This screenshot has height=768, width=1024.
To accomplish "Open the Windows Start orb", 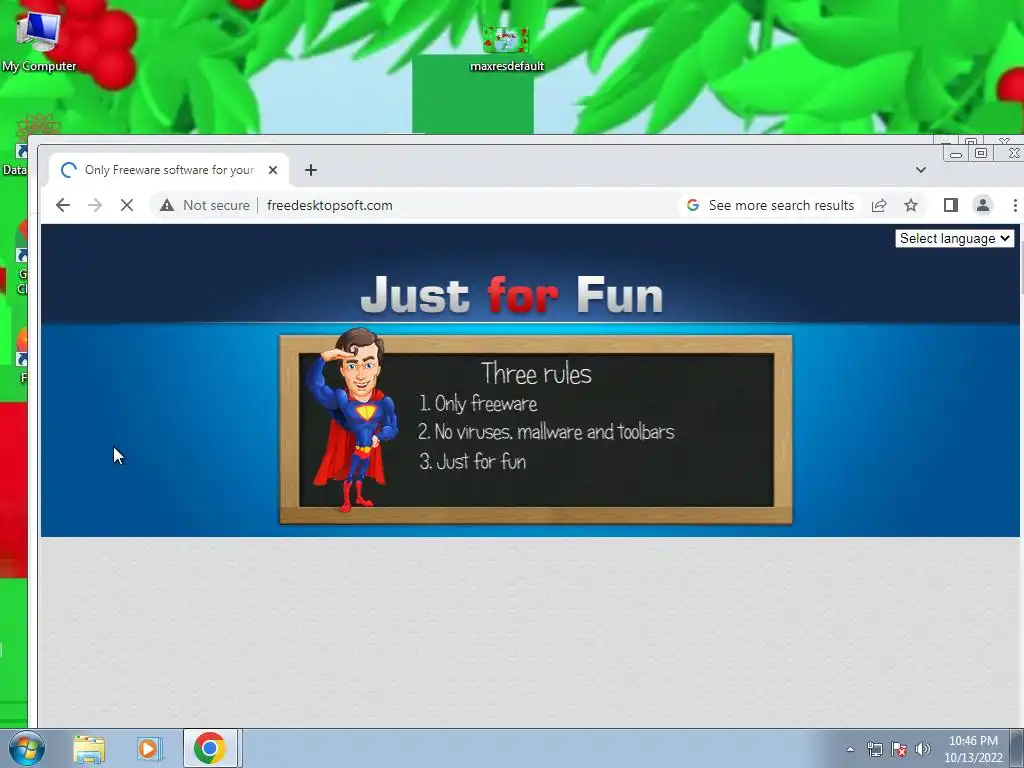I will (x=26, y=748).
